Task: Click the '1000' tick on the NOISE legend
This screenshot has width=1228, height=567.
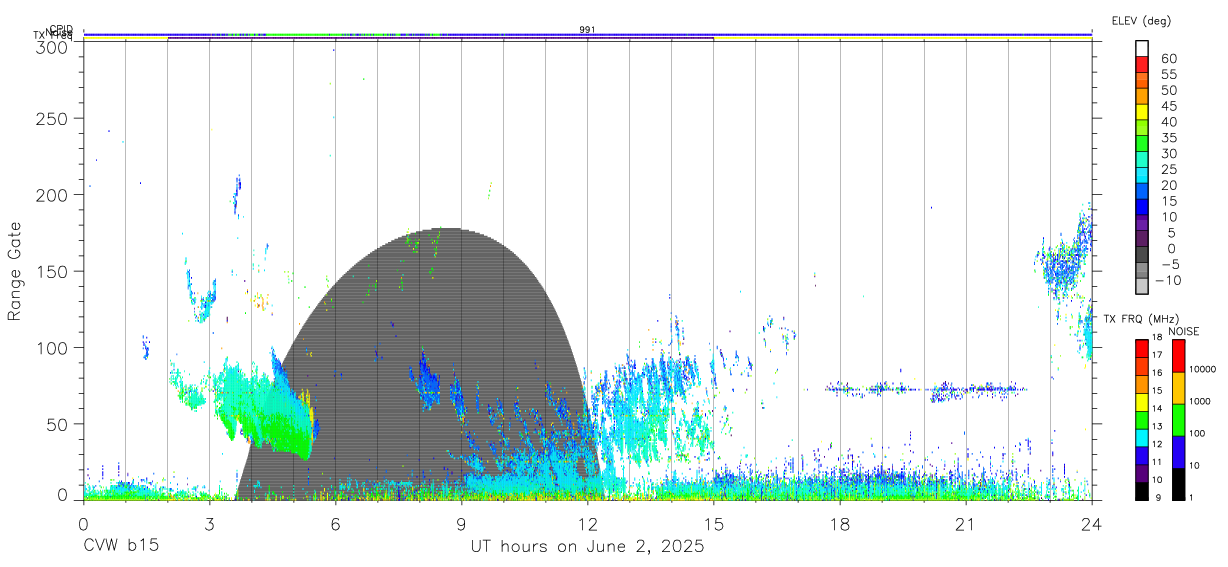Action: 1202,402
